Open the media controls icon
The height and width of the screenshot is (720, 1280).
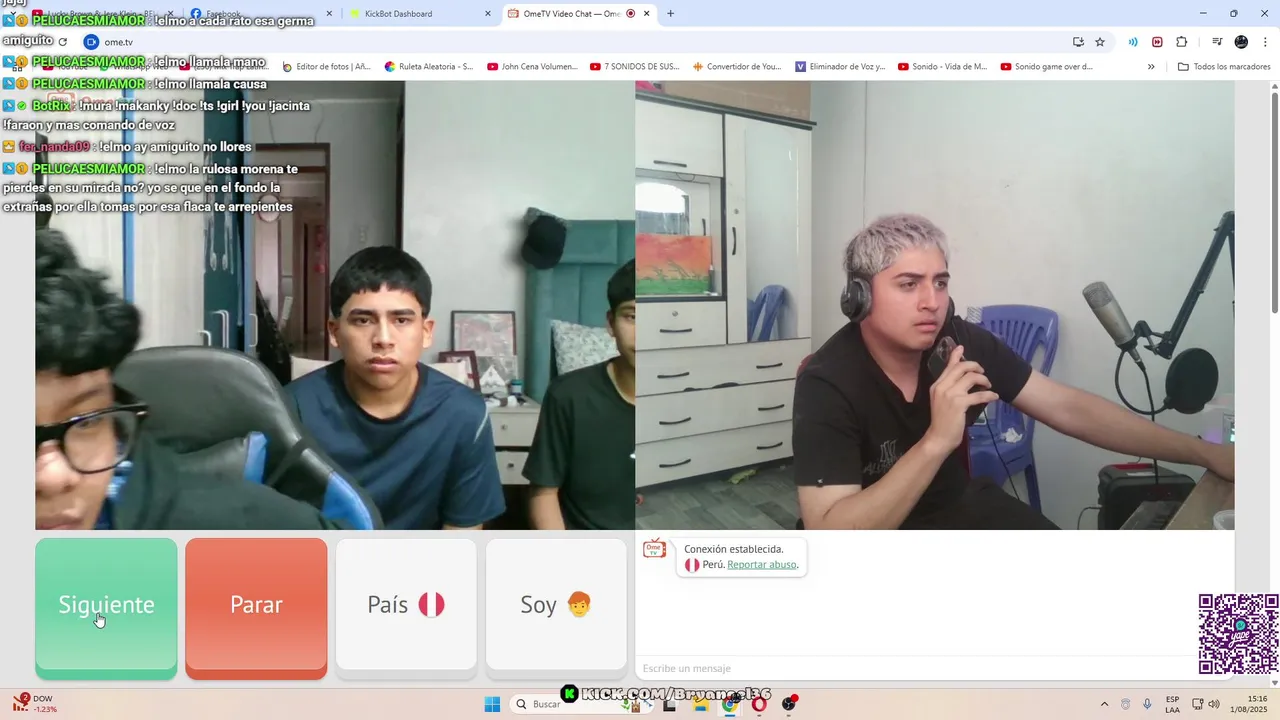tap(1217, 42)
